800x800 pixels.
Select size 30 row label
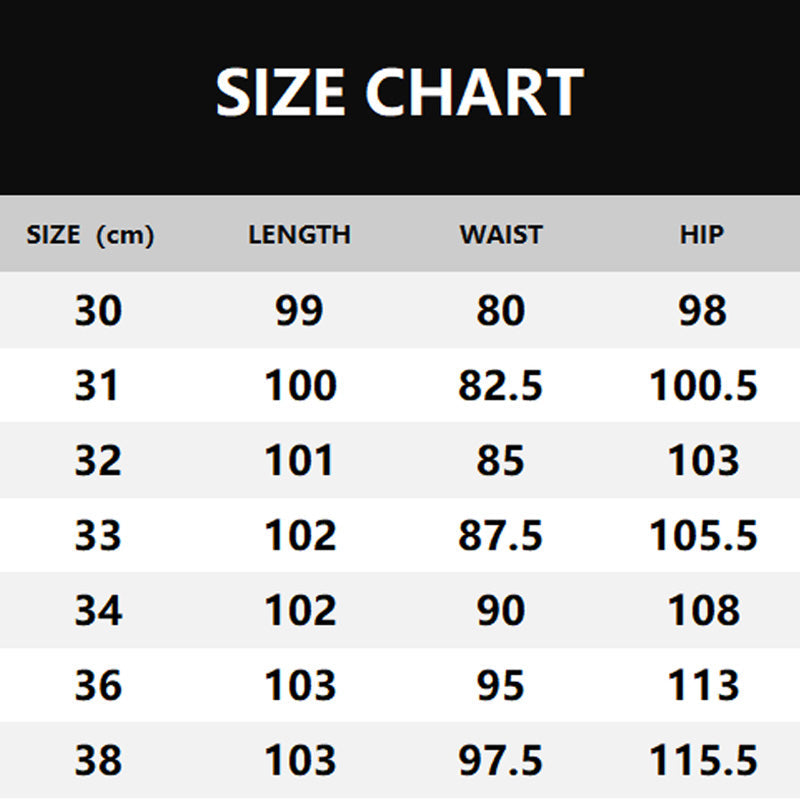98,310
